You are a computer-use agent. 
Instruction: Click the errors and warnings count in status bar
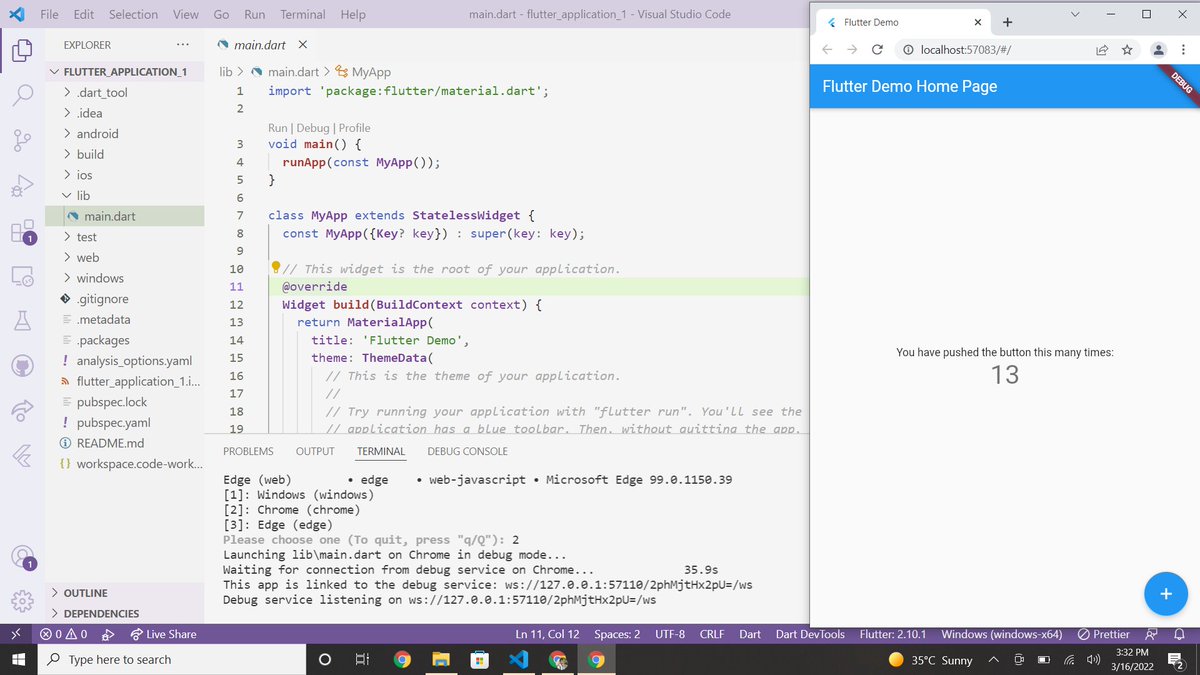point(64,634)
